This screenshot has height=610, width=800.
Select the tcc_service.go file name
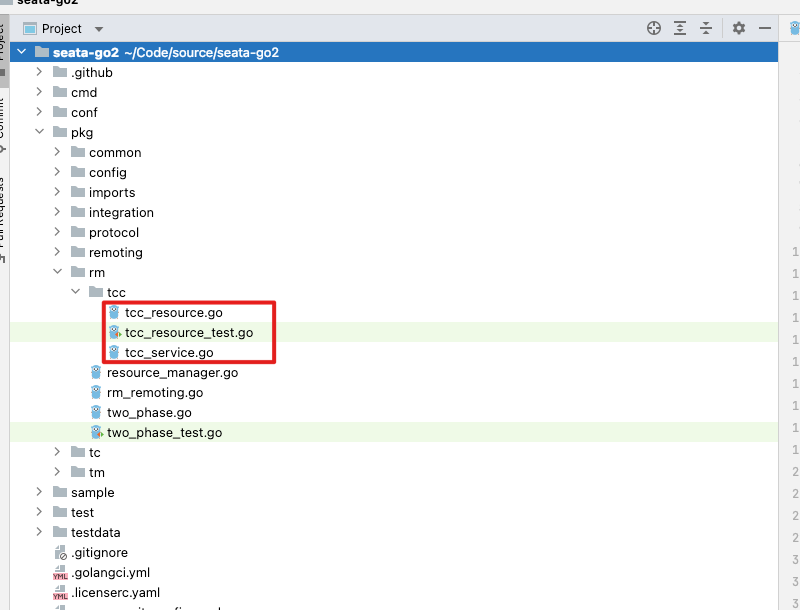[169, 352]
